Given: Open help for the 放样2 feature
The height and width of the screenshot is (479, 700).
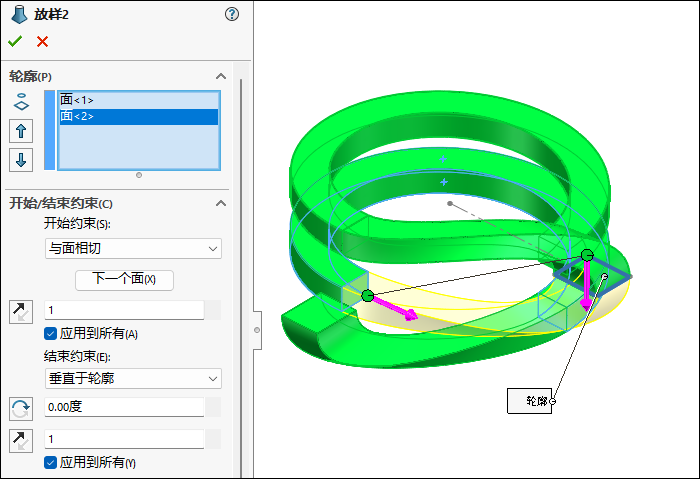Looking at the screenshot, I should 232,14.
